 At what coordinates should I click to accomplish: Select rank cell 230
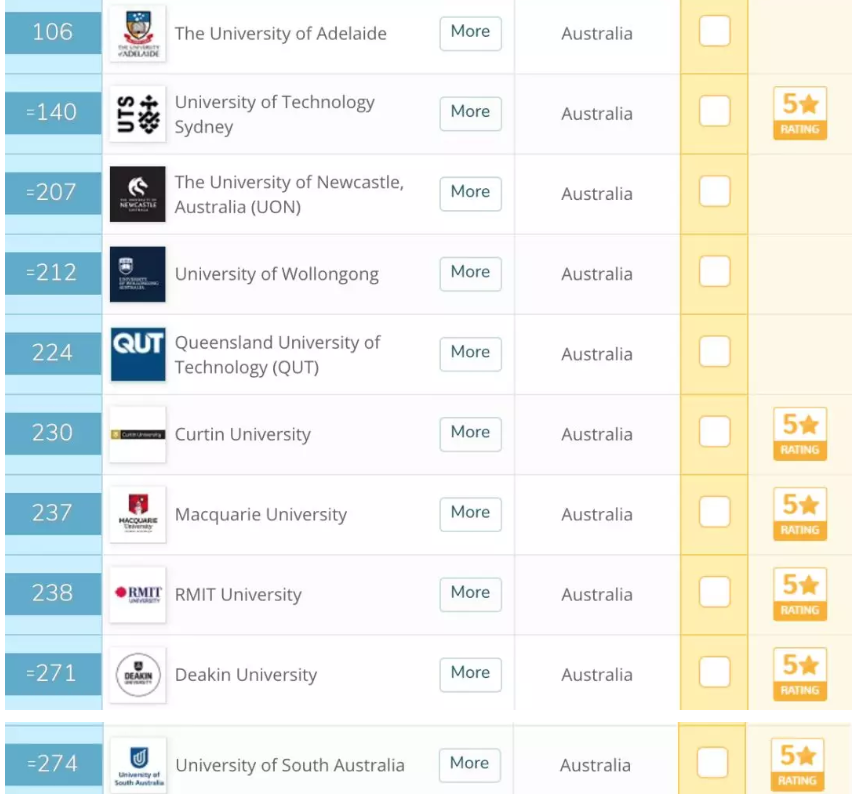(53, 433)
